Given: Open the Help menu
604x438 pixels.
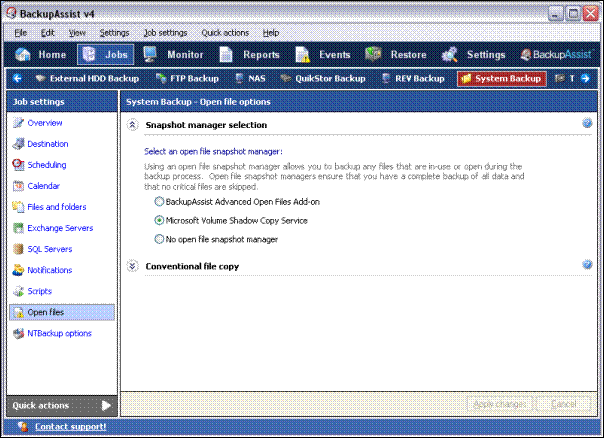Looking at the screenshot, I should pos(271,33).
